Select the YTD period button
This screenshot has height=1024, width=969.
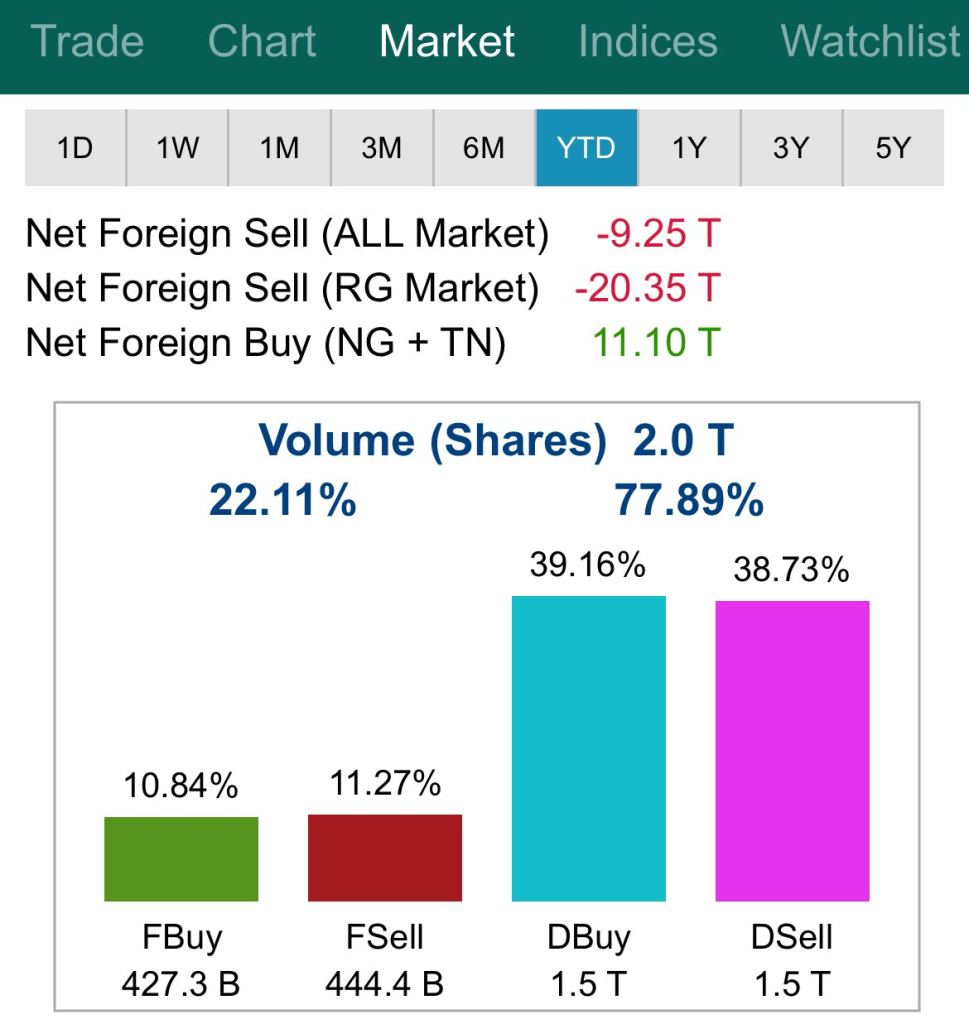[x=586, y=148]
